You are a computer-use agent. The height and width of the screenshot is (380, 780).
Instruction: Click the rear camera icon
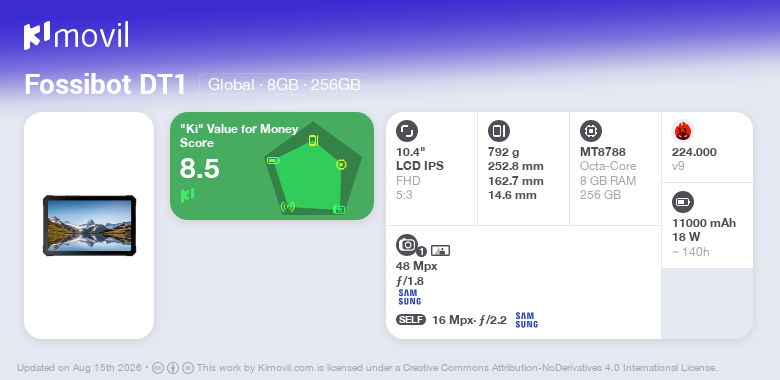pos(407,245)
